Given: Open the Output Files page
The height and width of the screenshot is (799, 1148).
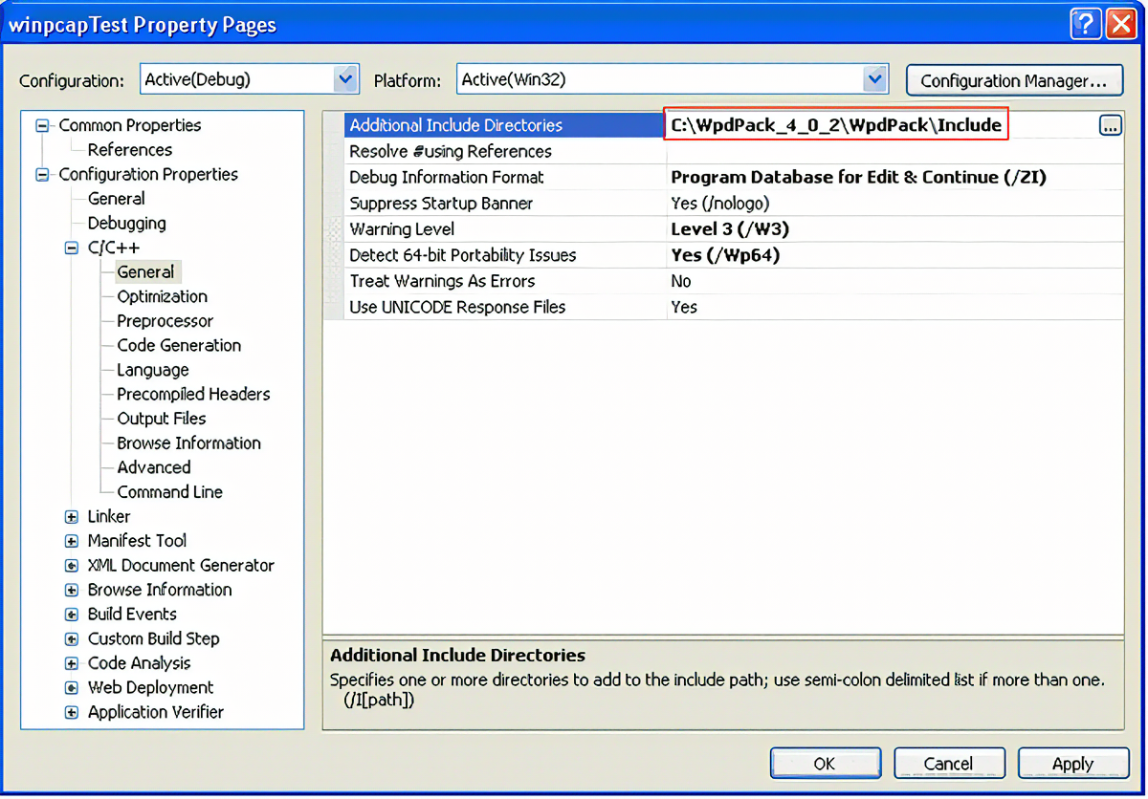Looking at the screenshot, I should pos(161,418).
